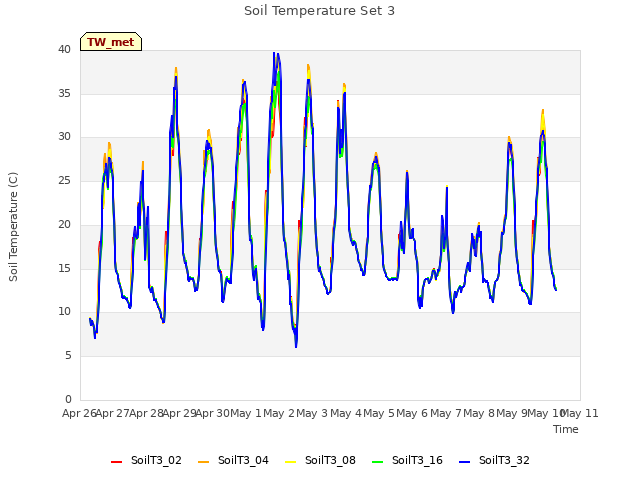Click the chart title Soil Temperature Set 3
Screen dimensions: 640x480
[319, 11]
